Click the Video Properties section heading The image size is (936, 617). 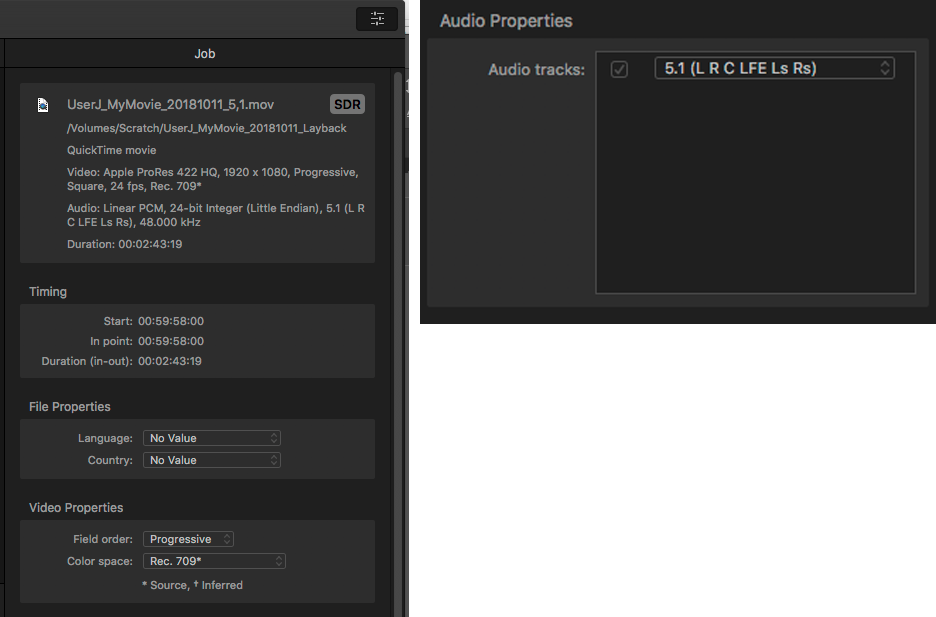[76, 508]
